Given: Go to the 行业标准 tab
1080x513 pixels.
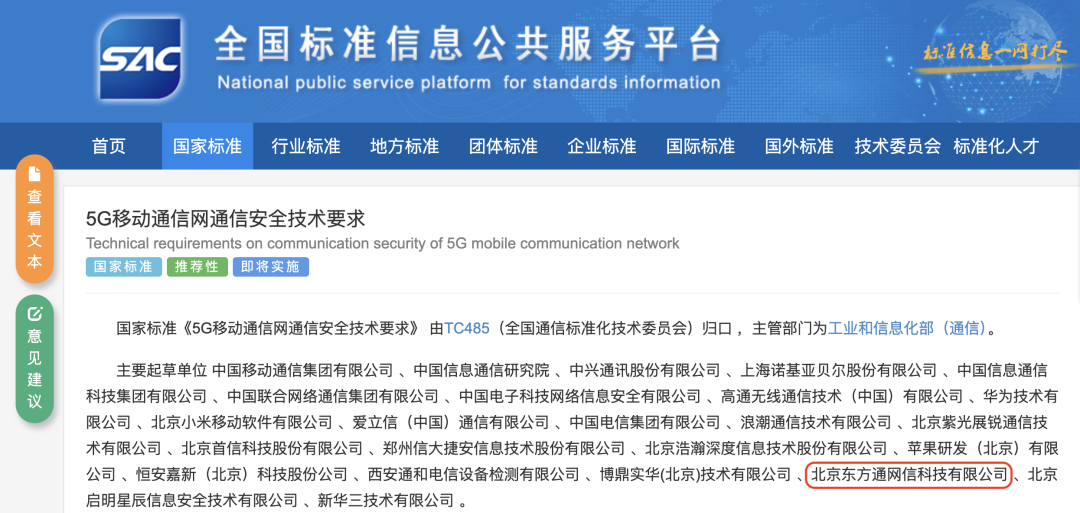Looking at the screenshot, I should 306,146.
